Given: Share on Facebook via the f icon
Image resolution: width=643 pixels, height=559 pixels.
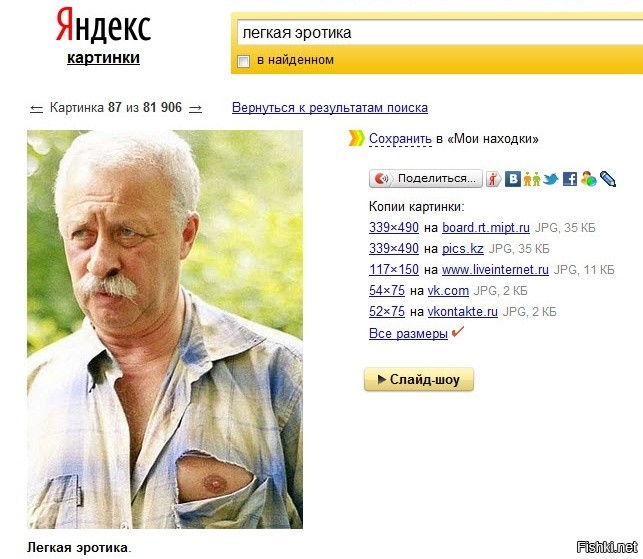Looking at the screenshot, I should [x=570, y=179].
